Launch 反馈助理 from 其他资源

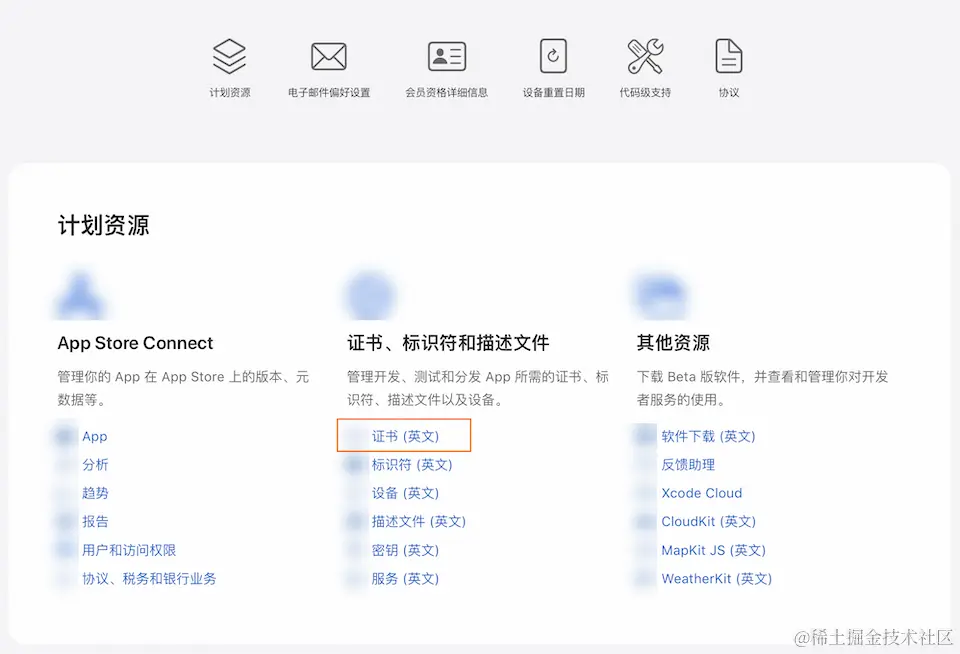(x=687, y=464)
